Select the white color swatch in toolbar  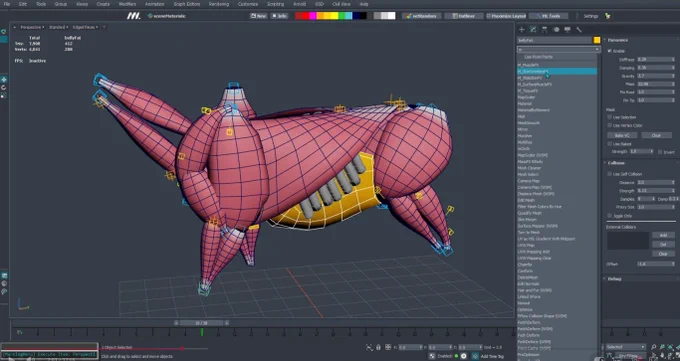(392, 16)
